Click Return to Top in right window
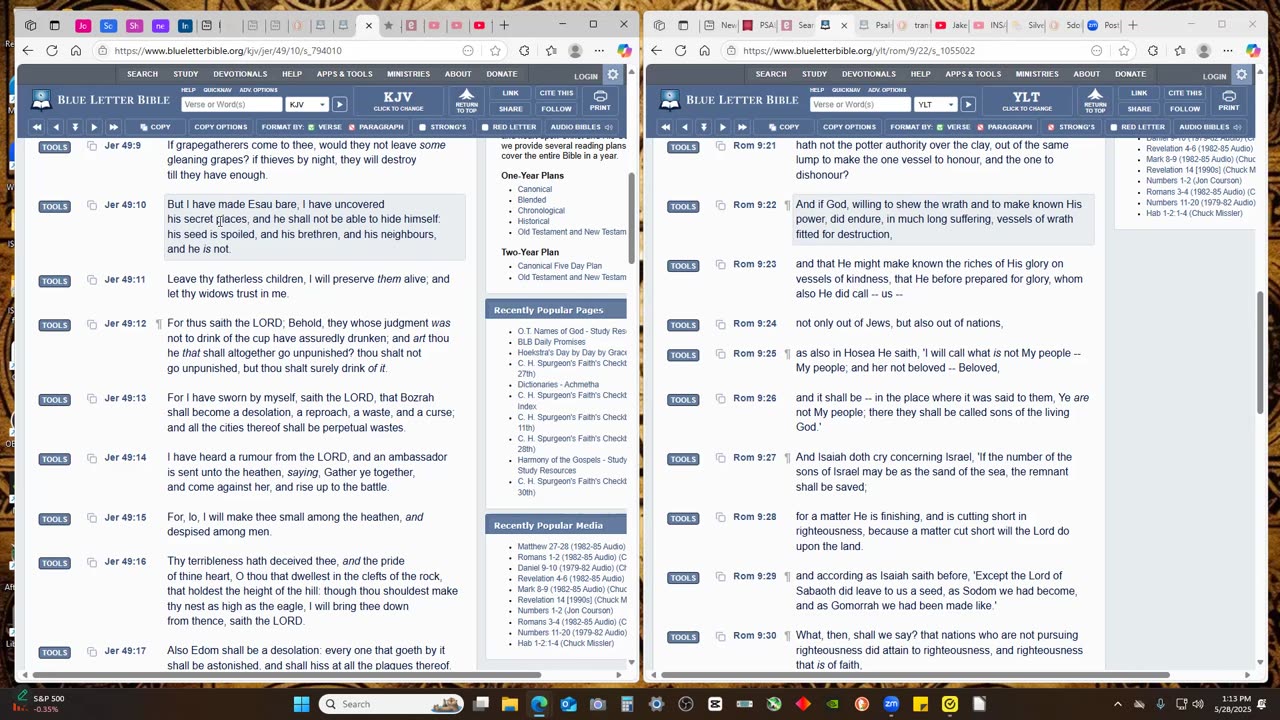 (x=1095, y=100)
